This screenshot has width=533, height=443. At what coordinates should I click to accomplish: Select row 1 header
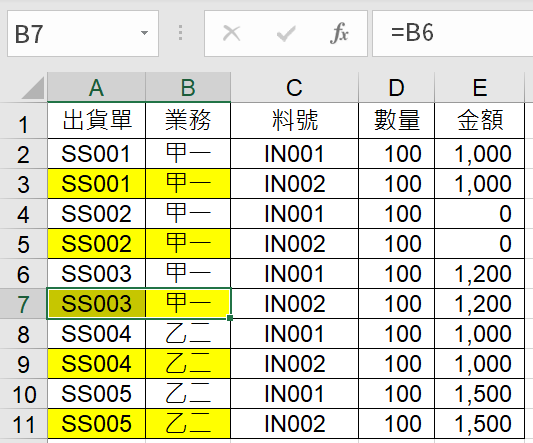(x=23, y=120)
